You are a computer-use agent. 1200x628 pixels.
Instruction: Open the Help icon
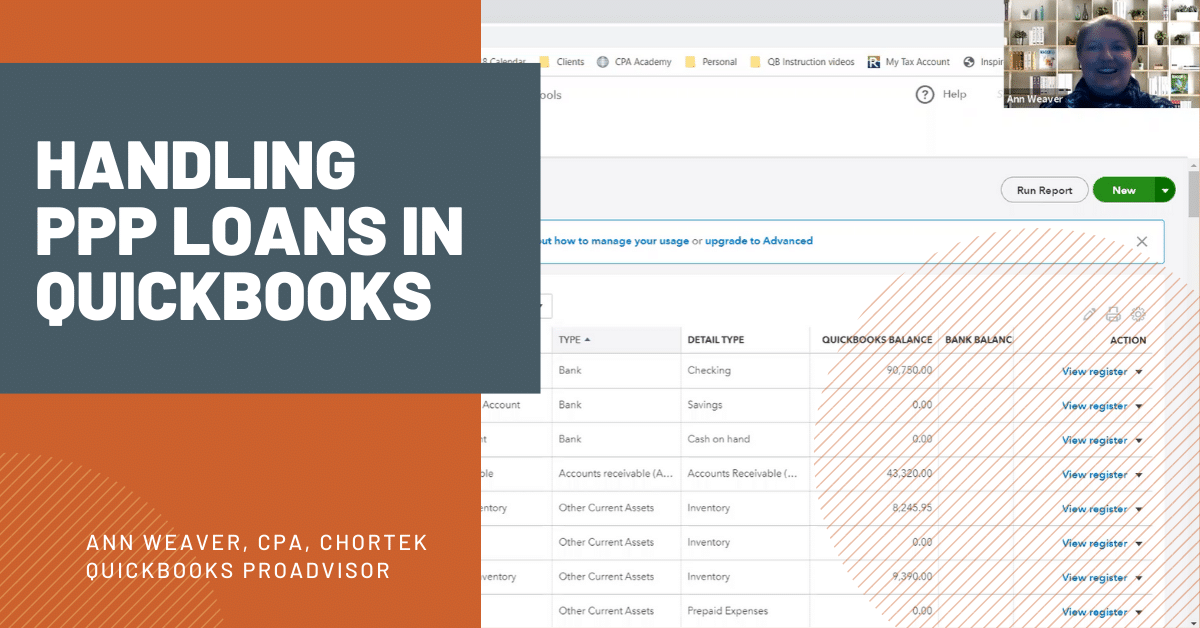coord(925,94)
